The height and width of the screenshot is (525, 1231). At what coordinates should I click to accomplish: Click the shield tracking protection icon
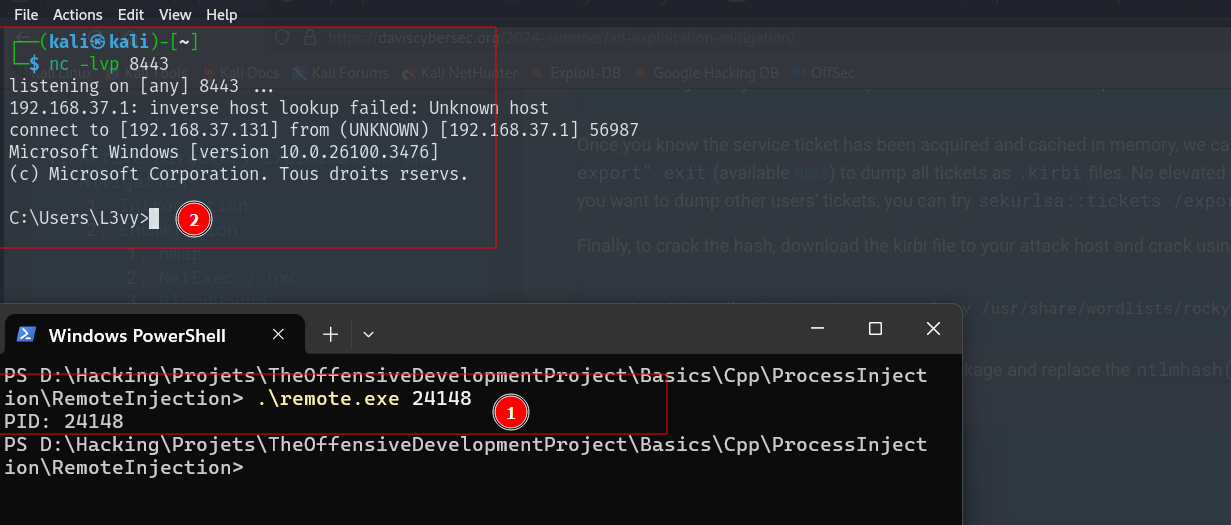pos(282,38)
